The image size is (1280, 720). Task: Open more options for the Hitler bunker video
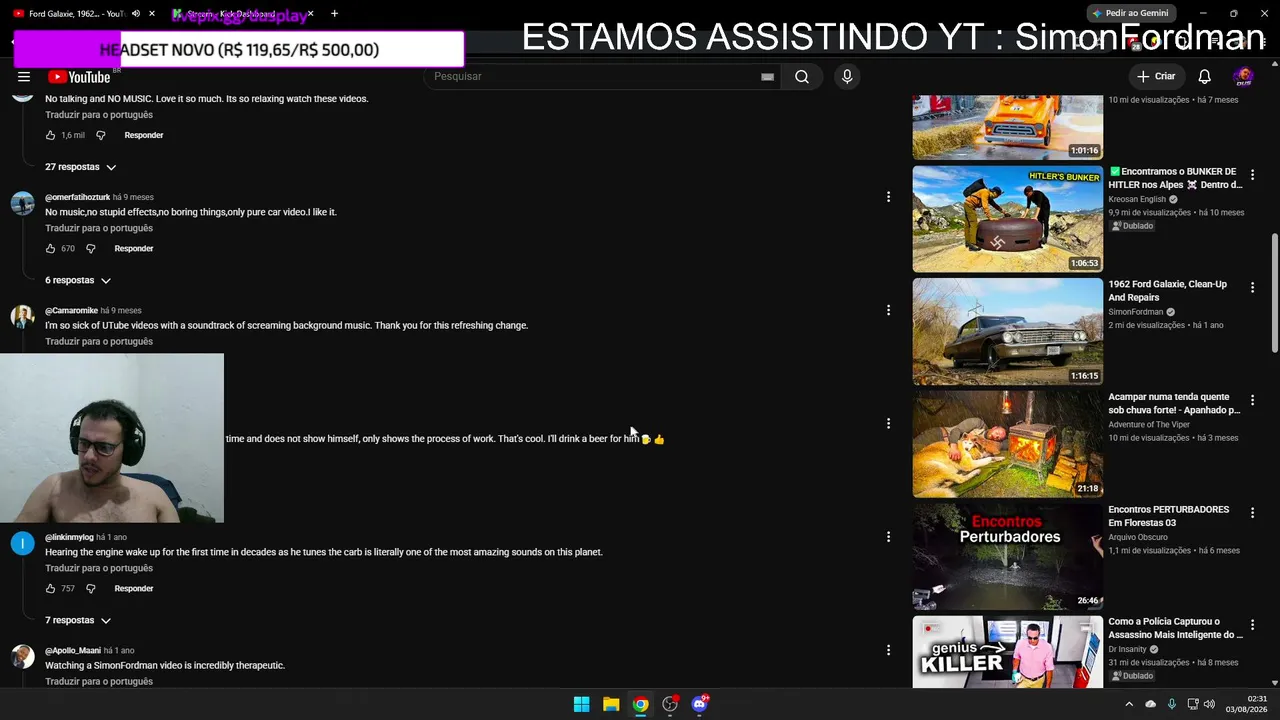(1252, 175)
